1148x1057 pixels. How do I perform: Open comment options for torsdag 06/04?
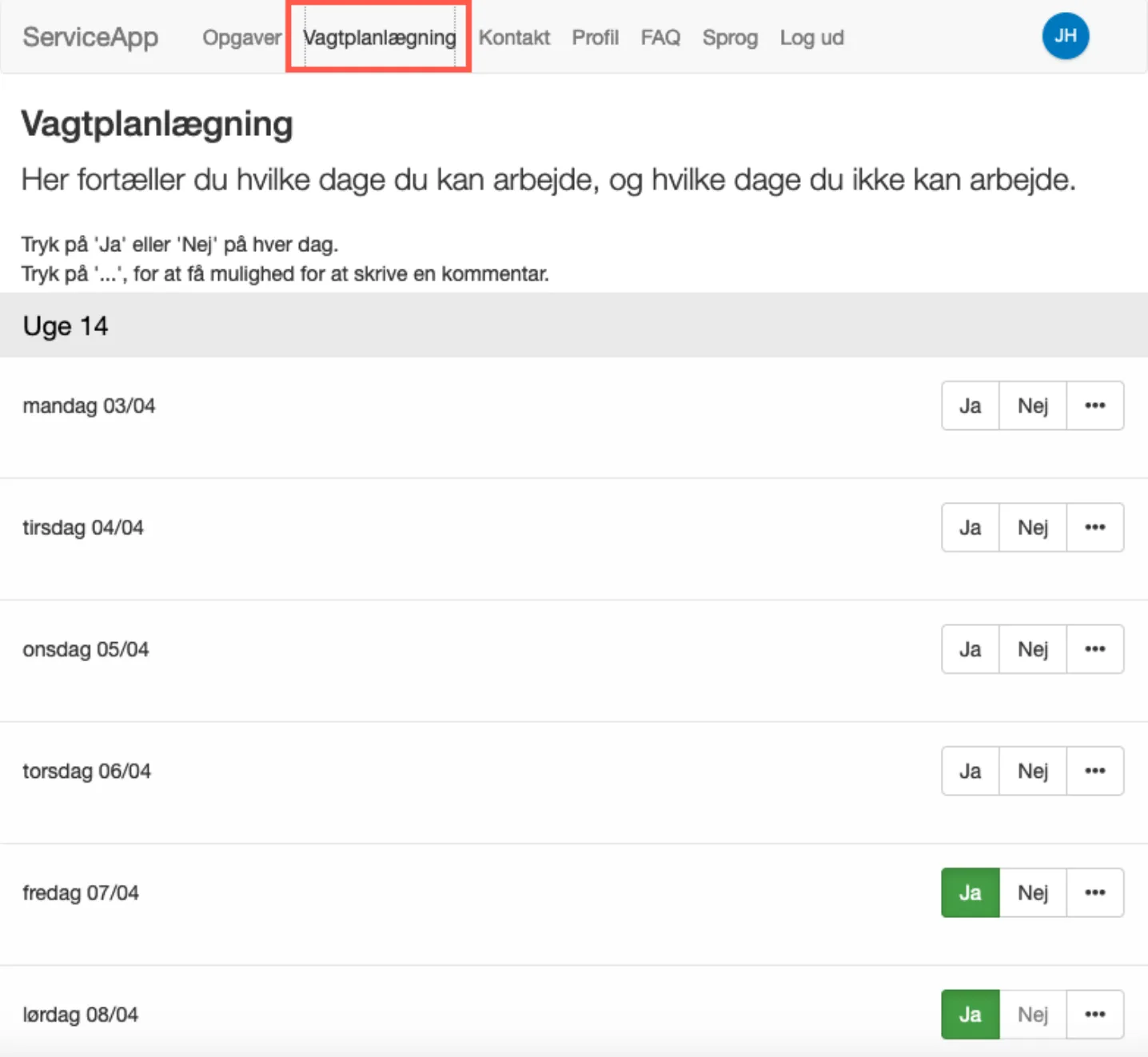pos(1095,771)
